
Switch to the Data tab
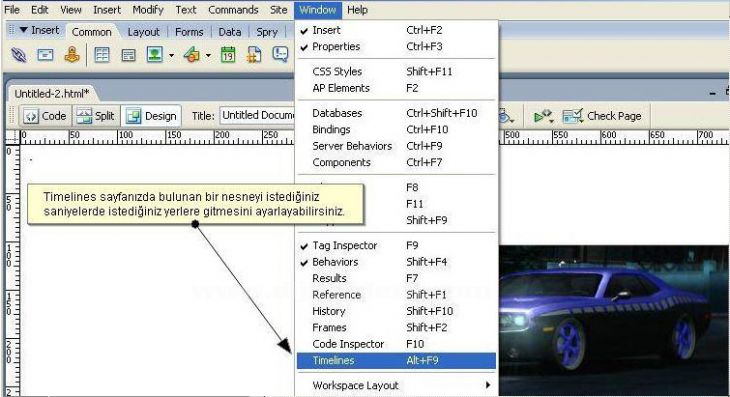230,32
